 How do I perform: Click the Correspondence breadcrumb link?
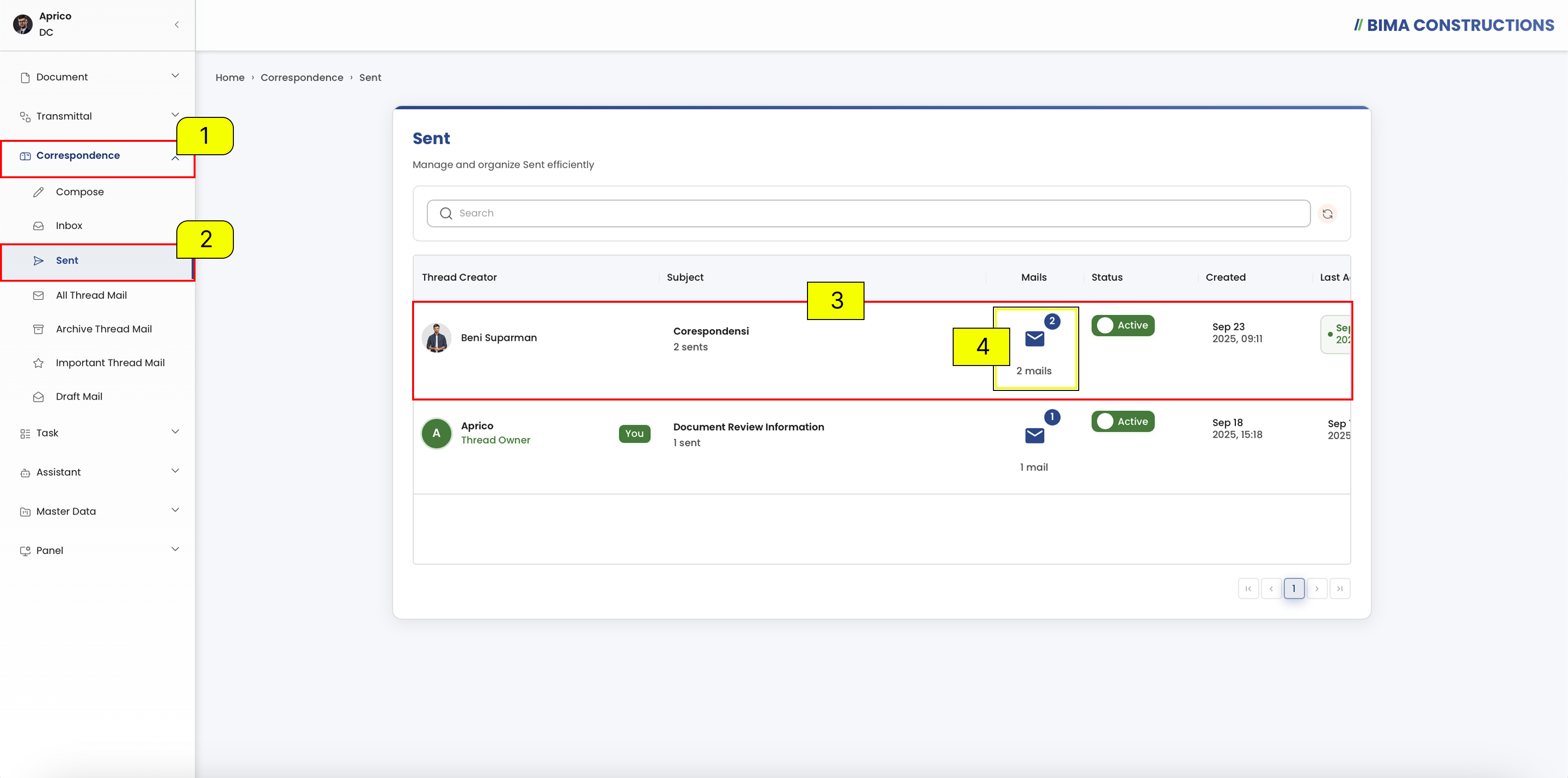point(302,77)
